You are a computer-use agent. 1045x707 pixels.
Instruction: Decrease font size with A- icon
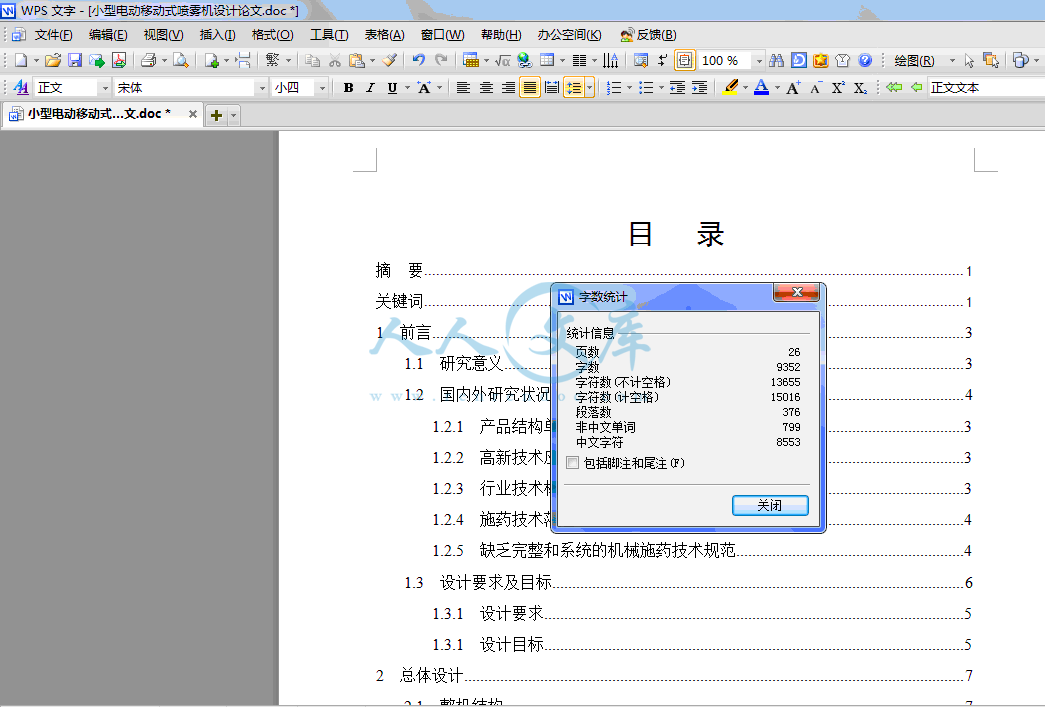pyautogui.click(x=816, y=87)
